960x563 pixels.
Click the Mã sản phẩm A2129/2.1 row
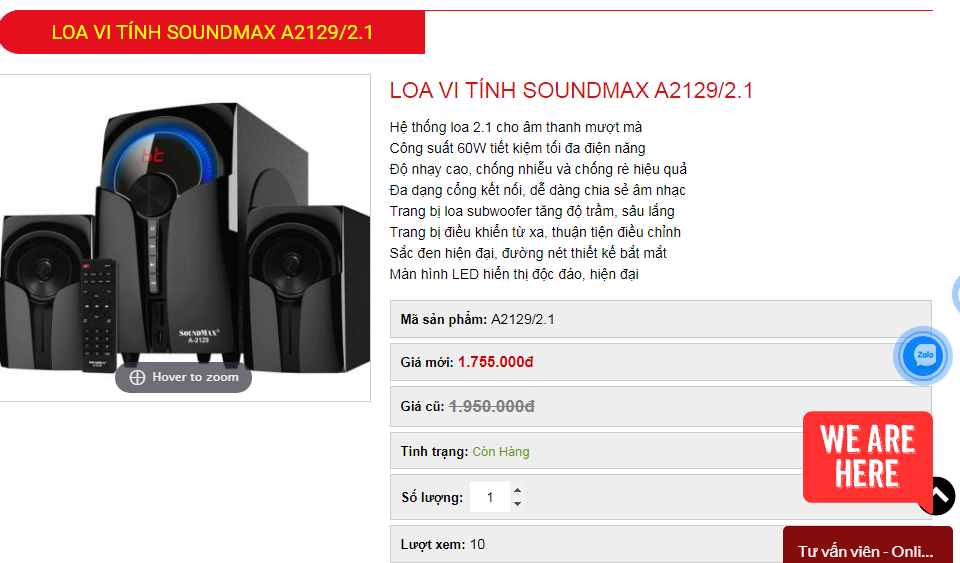coord(661,319)
